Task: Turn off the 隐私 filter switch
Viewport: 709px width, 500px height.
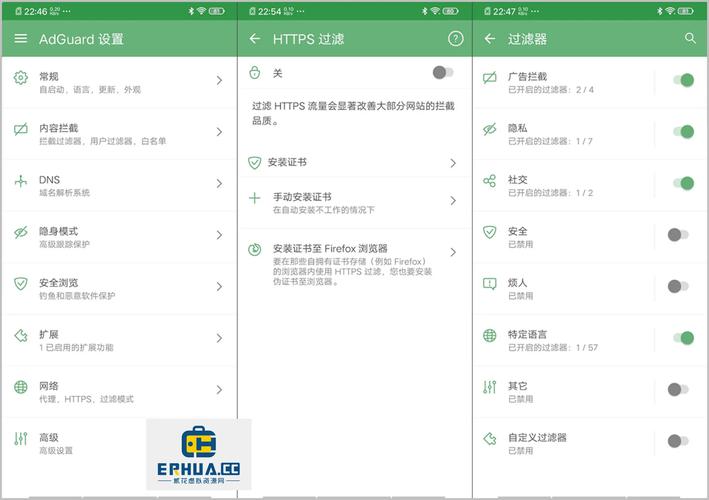Action: click(x=683, y=132)
